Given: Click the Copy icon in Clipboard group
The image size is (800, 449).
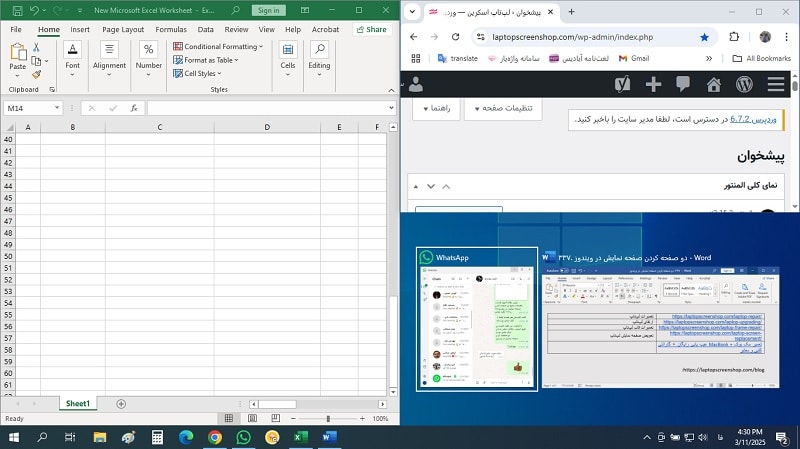Looking at the screenshot, I should (x=36, y=61).
